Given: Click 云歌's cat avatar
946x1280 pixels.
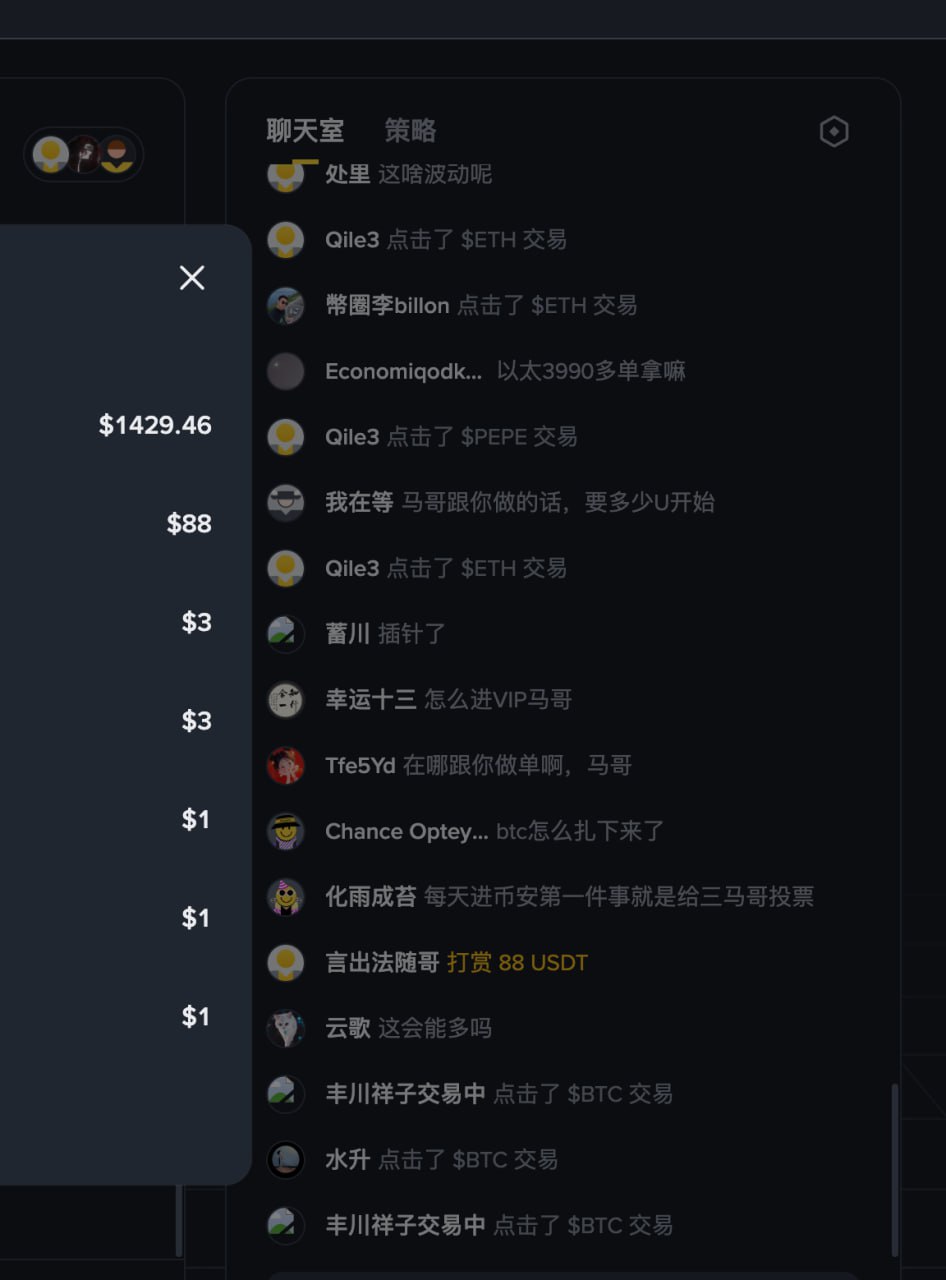Looking at the screenshot, I should coord(286,1028).
